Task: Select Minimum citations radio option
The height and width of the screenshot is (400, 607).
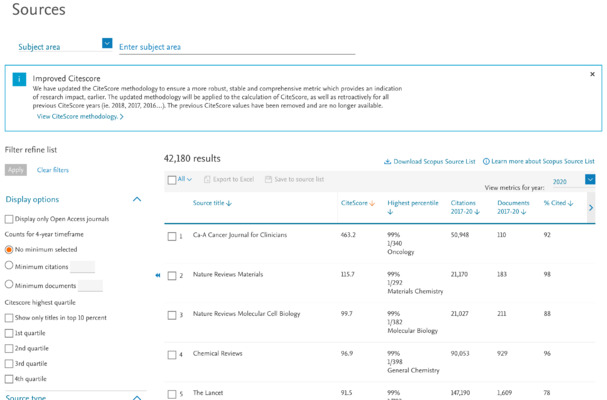Action: [x=9, y=266]
